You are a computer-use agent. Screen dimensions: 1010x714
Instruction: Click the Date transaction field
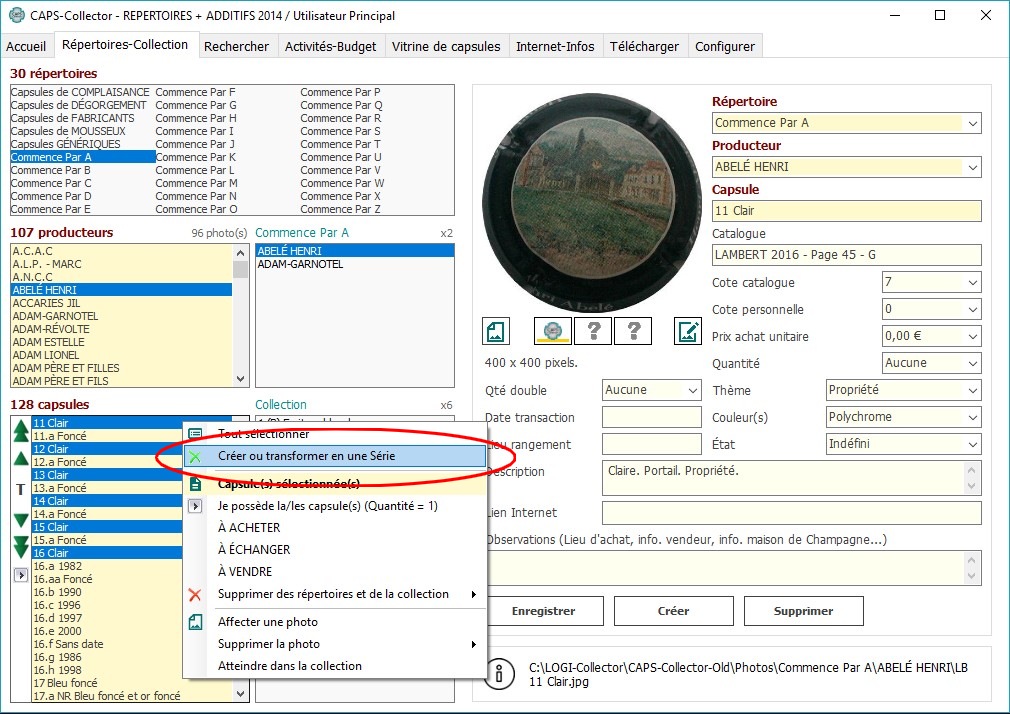pyautogui.click(x=651, y=418)
